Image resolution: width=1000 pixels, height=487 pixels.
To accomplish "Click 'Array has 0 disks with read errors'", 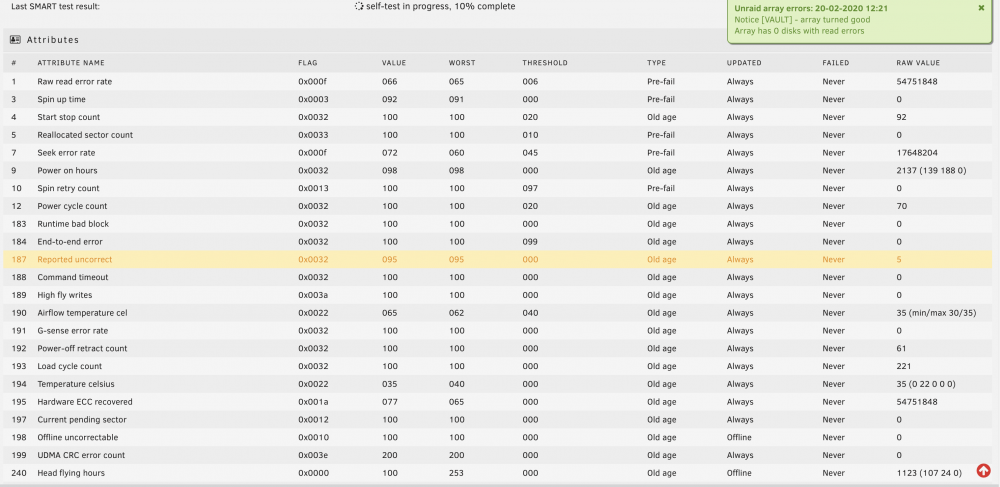I will [799, 31].
